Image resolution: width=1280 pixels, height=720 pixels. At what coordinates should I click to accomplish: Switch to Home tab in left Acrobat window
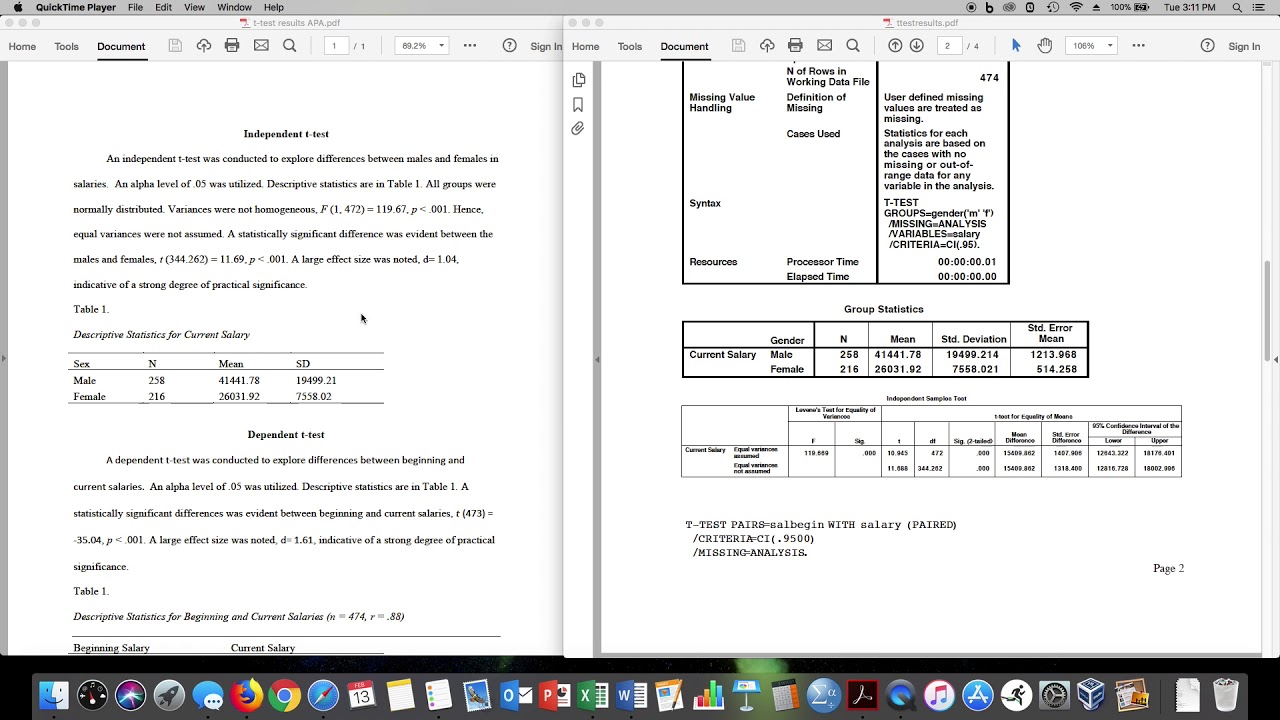[x=22, y=46]
